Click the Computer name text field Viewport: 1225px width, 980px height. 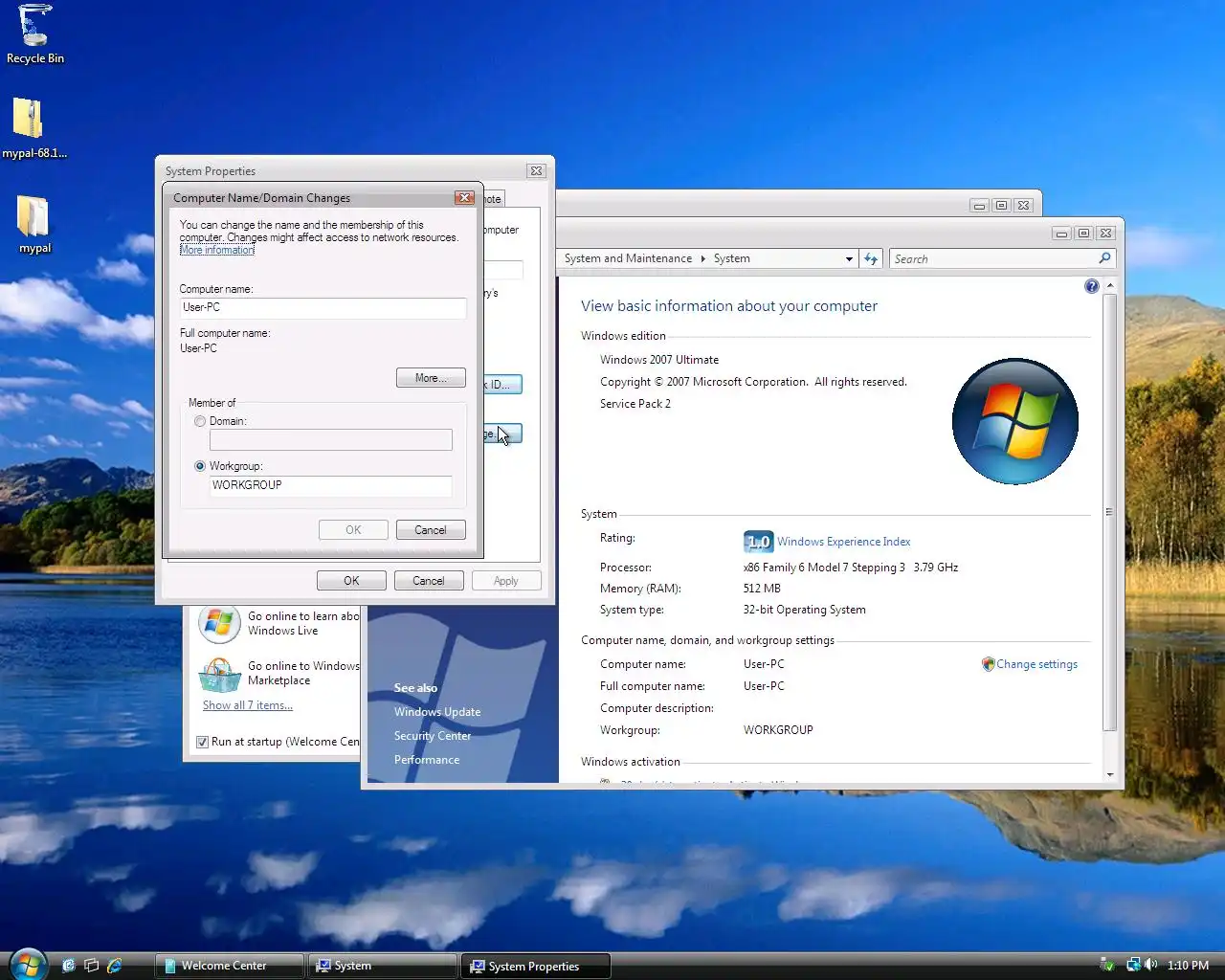point(323,307)
